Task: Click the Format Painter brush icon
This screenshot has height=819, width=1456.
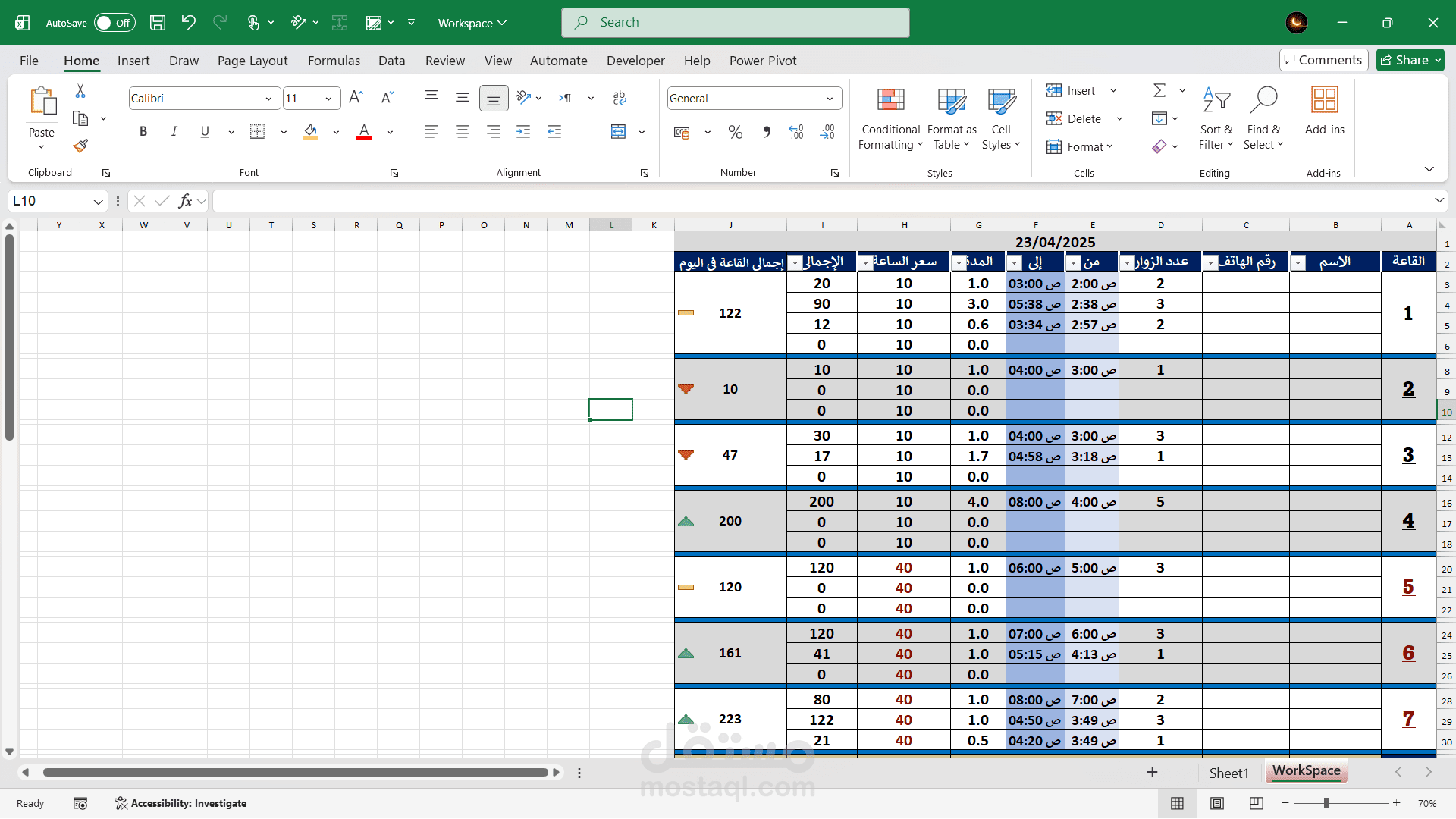Action: click(x=80, y=146)
